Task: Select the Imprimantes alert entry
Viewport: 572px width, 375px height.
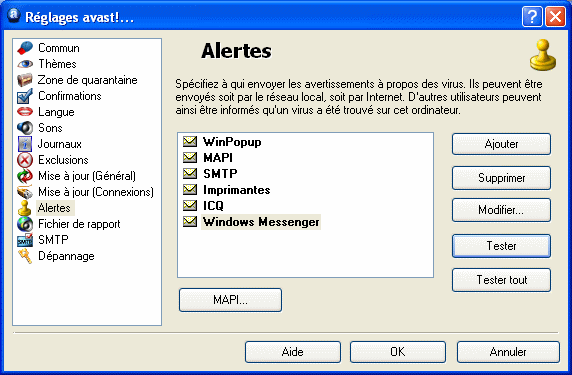Action: [236, 190]
